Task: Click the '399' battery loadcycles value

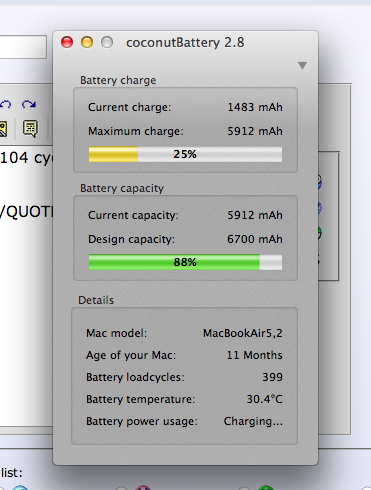Action: [273, 377]
